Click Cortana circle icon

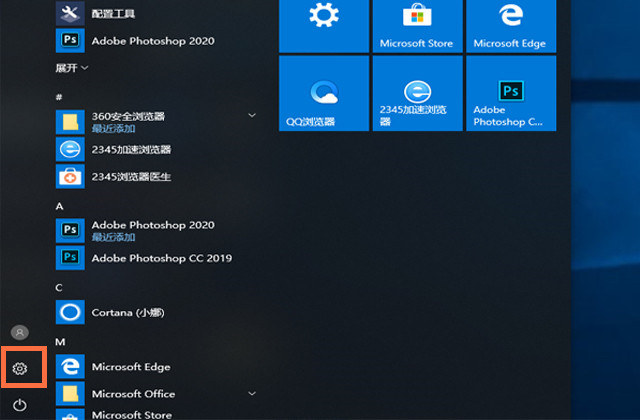tap(70, 312)
